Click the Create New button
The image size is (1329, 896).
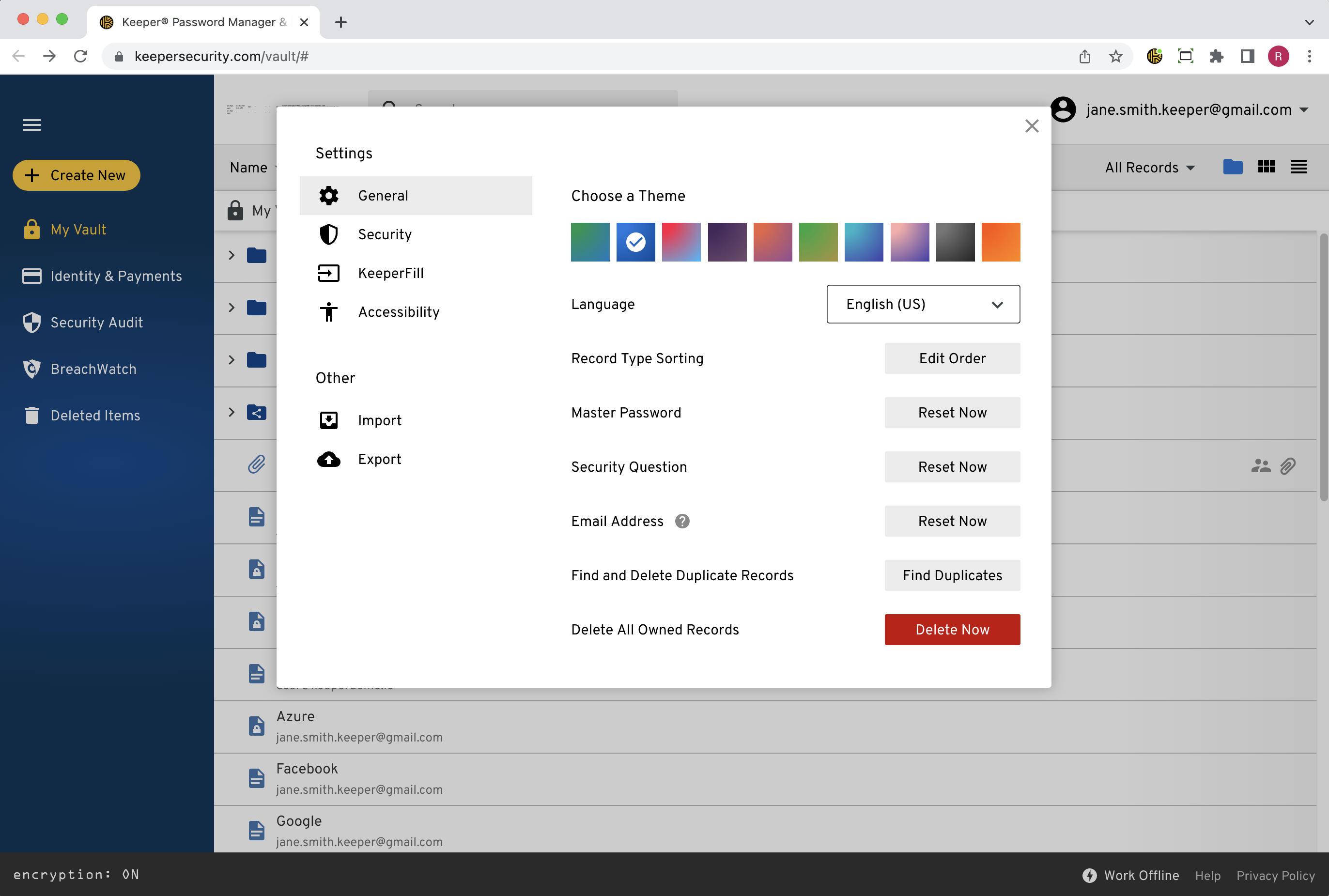(77, 175)
